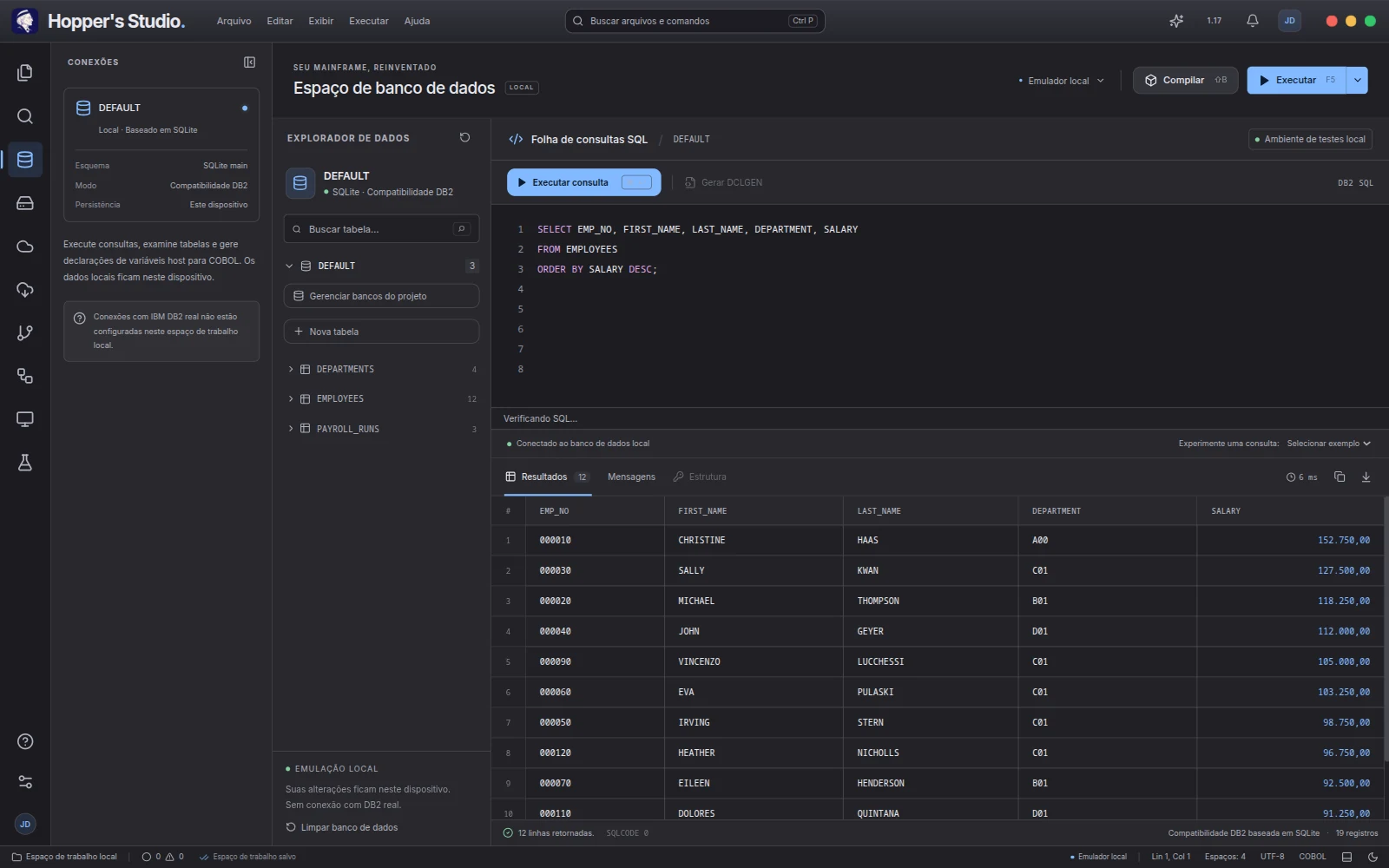Click the Compilar button
Viewport: 1389px width, 868px height.
pyautogui.click(x=1185, y=80)
